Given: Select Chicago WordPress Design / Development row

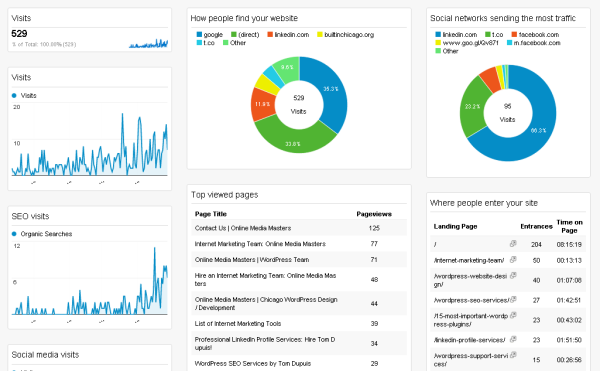Looking at the screenshot, I should coord(299,303).
